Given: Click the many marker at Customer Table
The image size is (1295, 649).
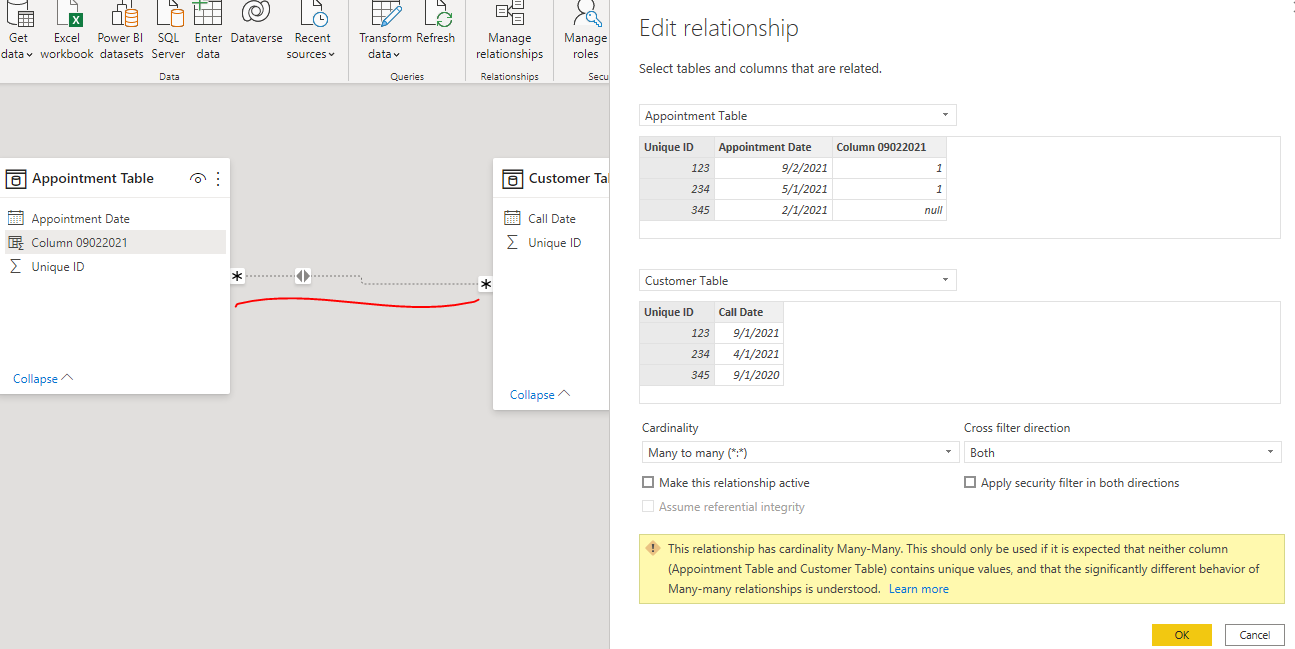Looking at the screenshot, I should [x=486, y=285].
